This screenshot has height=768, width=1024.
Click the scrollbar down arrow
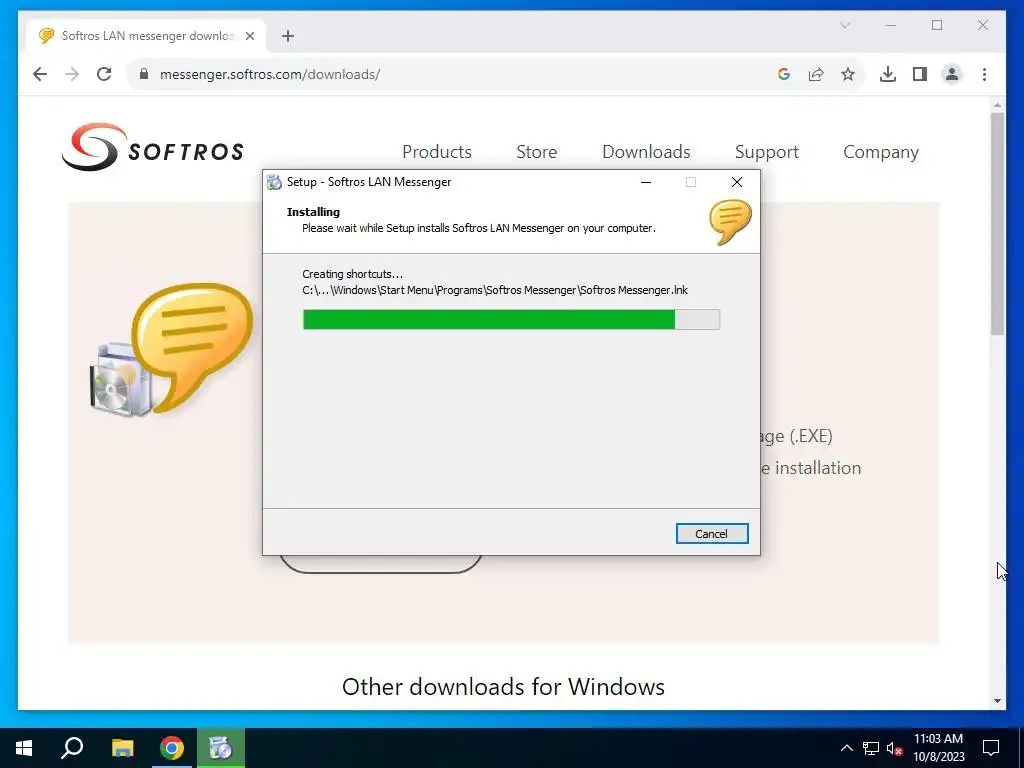(x=997, y=701)
